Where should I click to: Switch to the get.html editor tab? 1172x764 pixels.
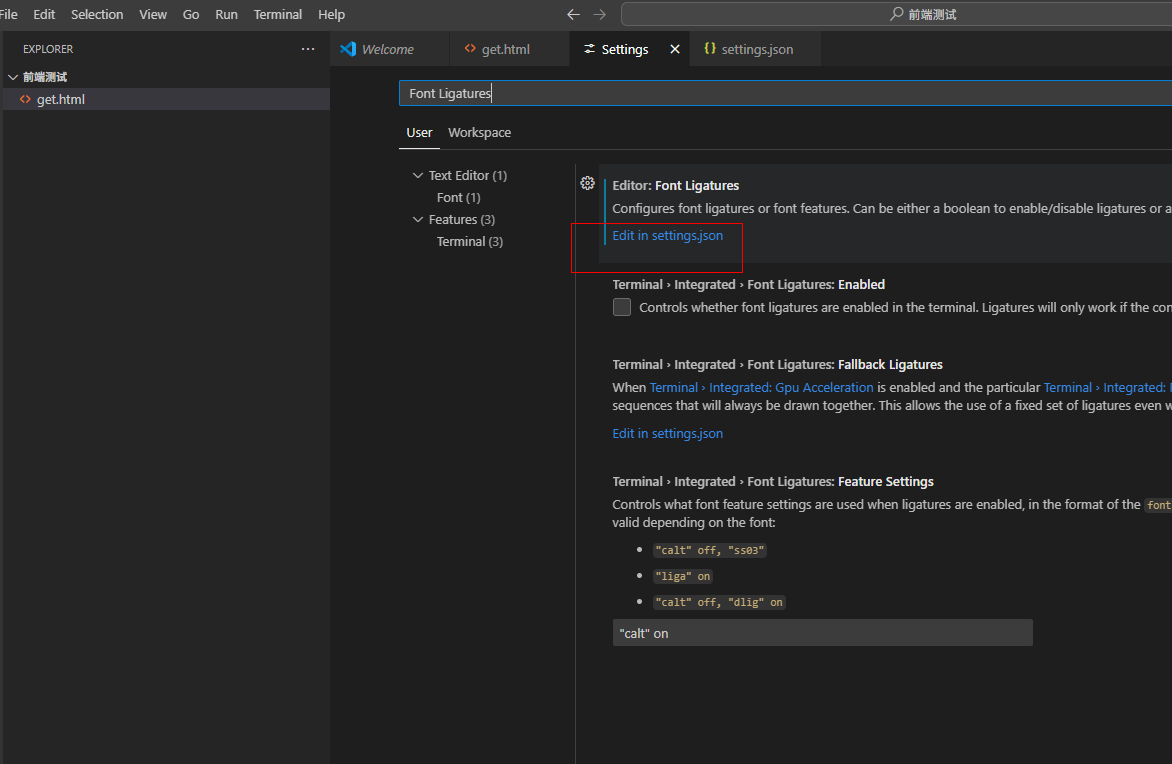[509, 49]
